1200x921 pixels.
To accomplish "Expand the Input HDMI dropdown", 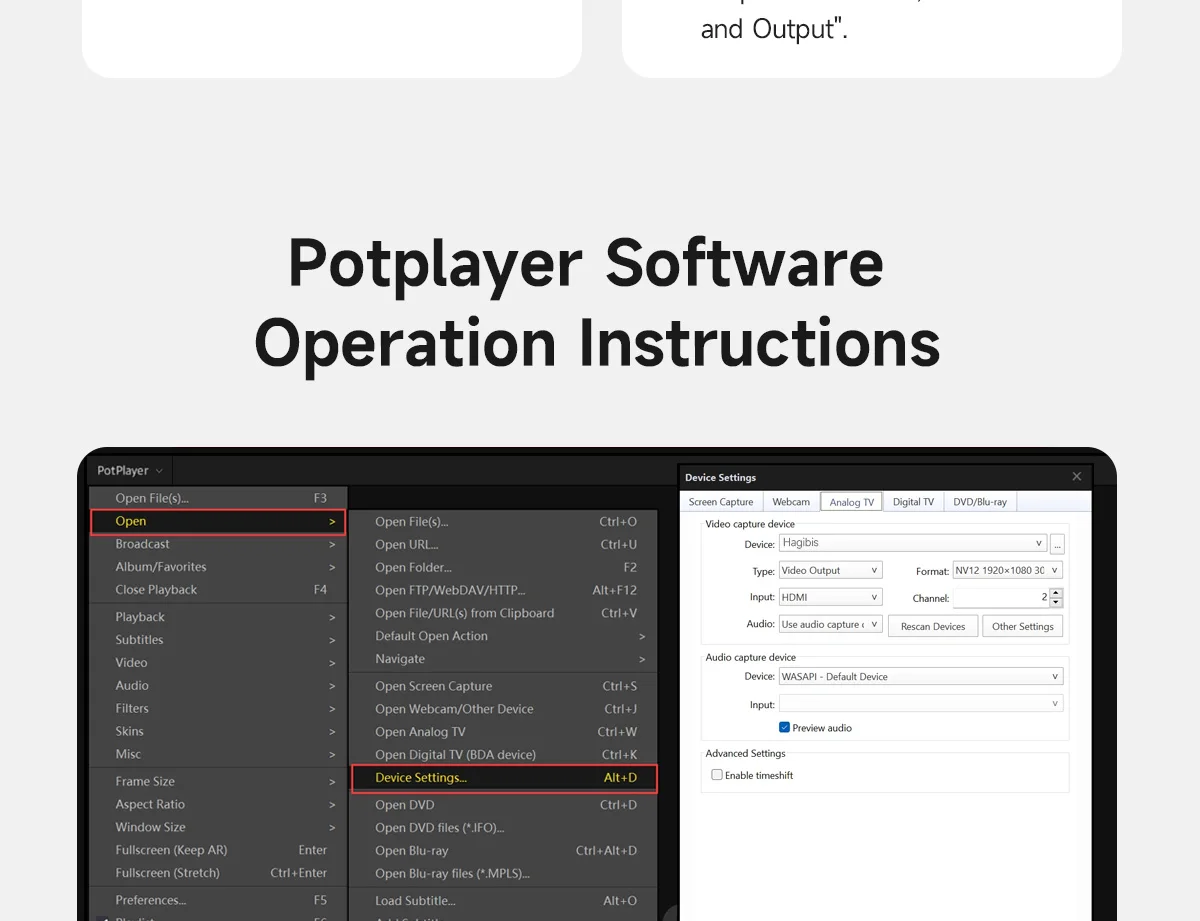I will 830,597.
